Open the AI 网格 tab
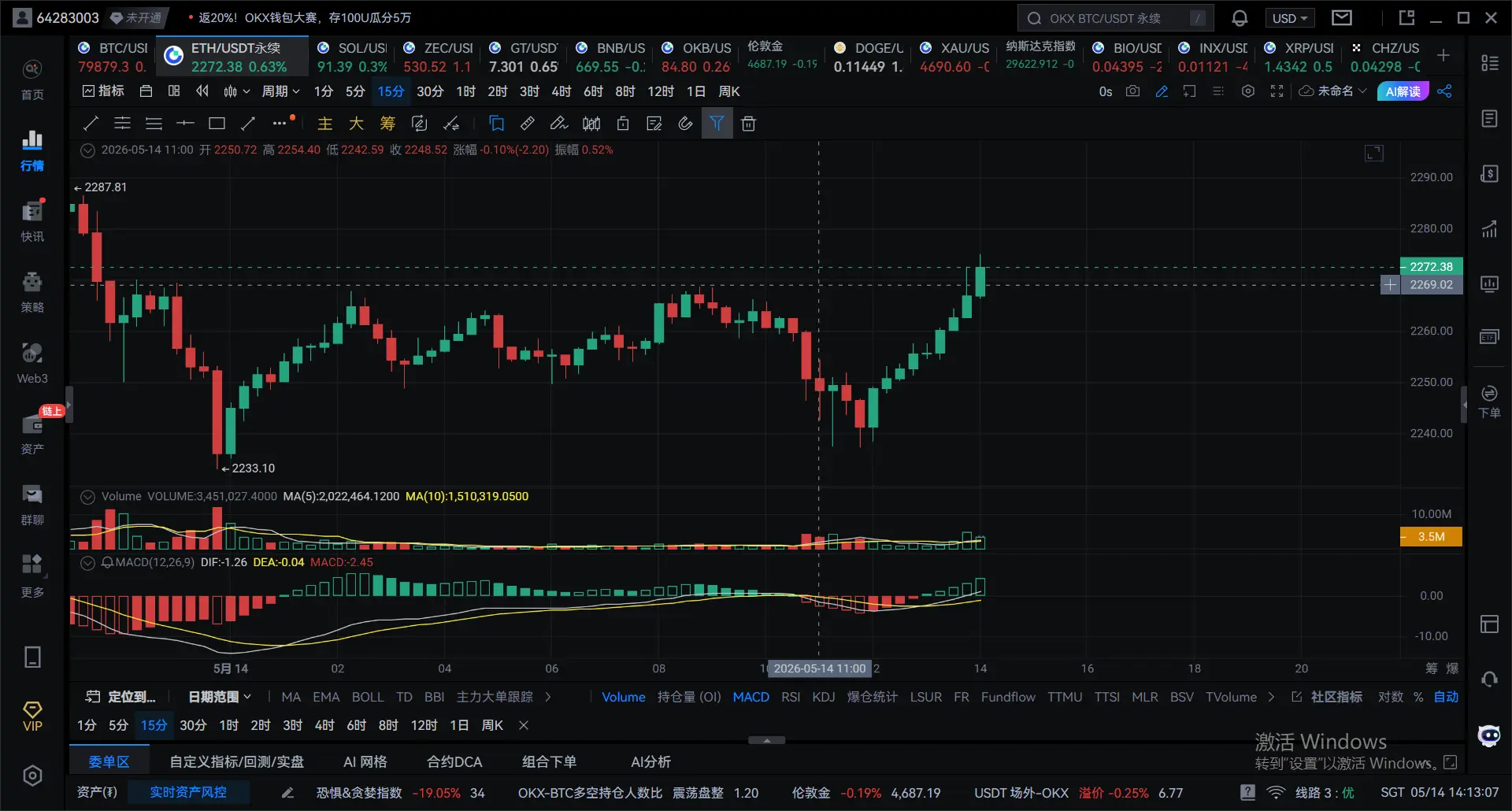The width and height of the screenshot is (1512, 811). (x=365, y=761)
